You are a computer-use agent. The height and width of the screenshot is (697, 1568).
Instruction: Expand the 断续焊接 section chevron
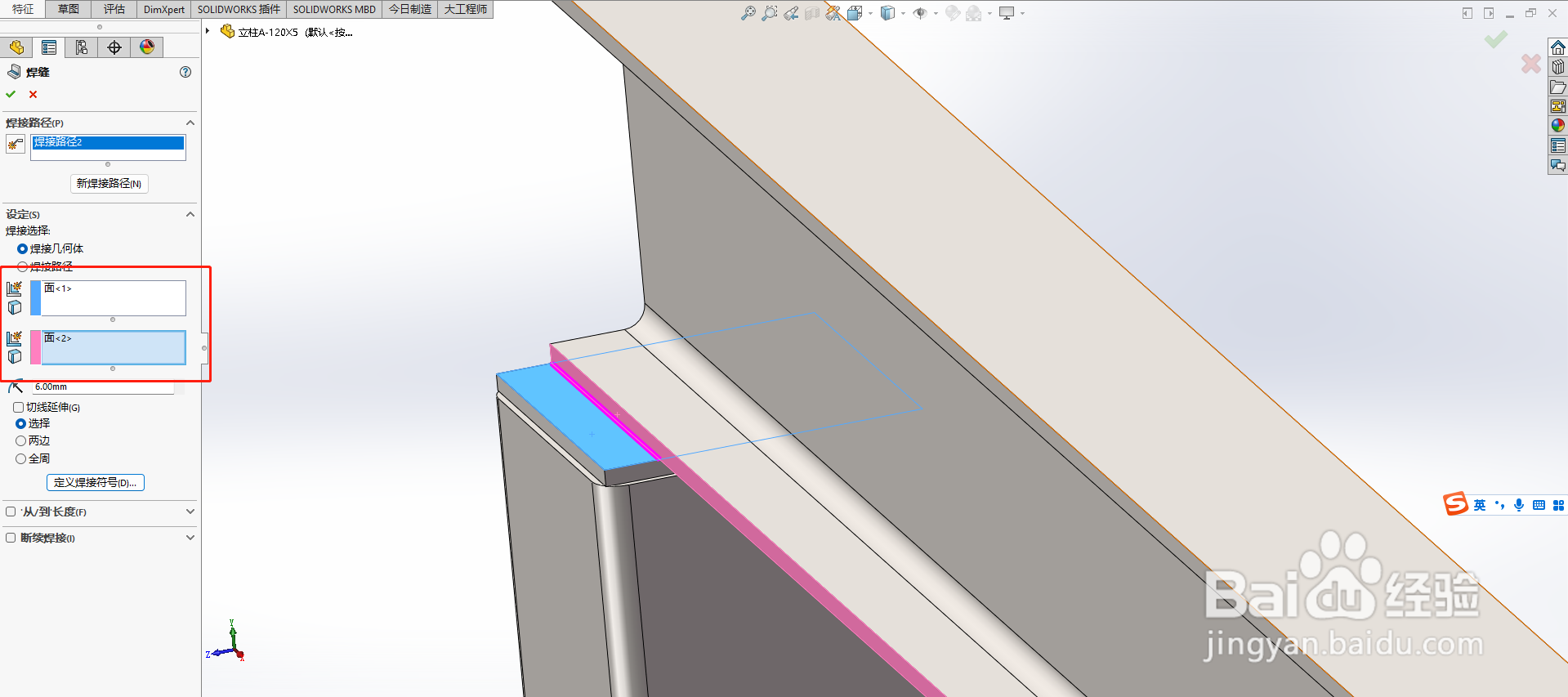tap(190, 538)
